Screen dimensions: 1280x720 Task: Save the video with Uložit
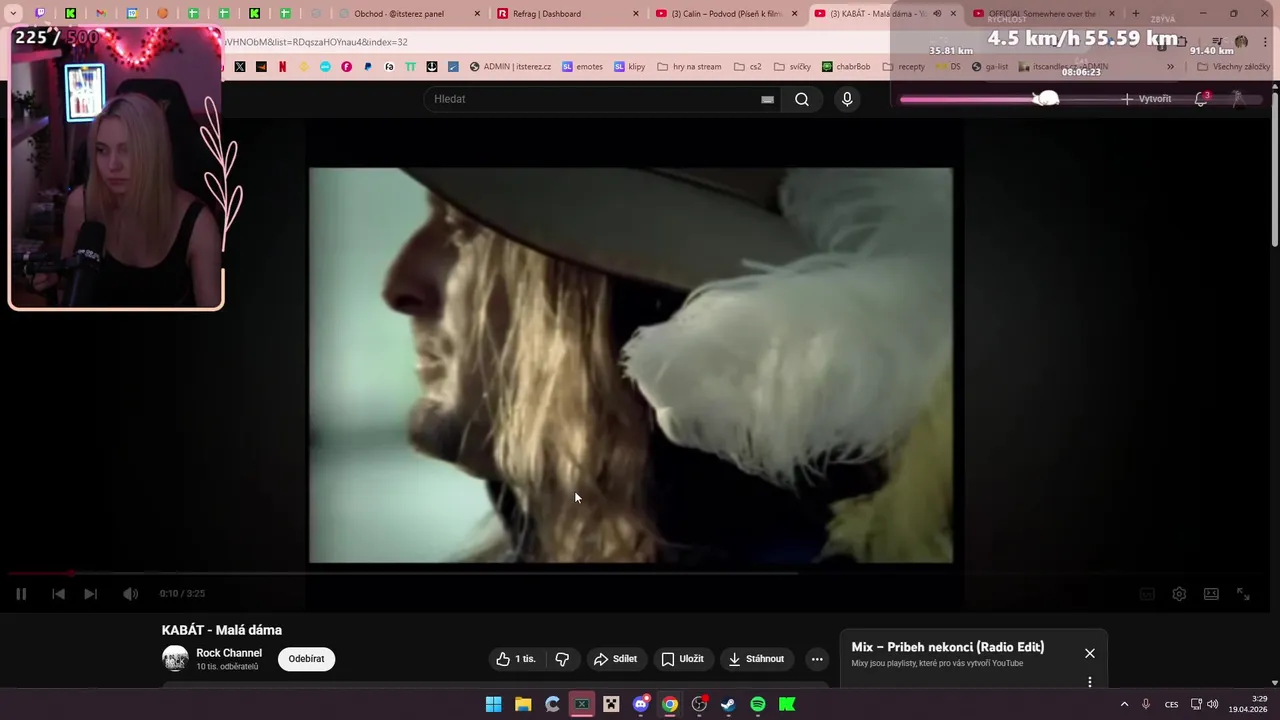tap(682, 659)
